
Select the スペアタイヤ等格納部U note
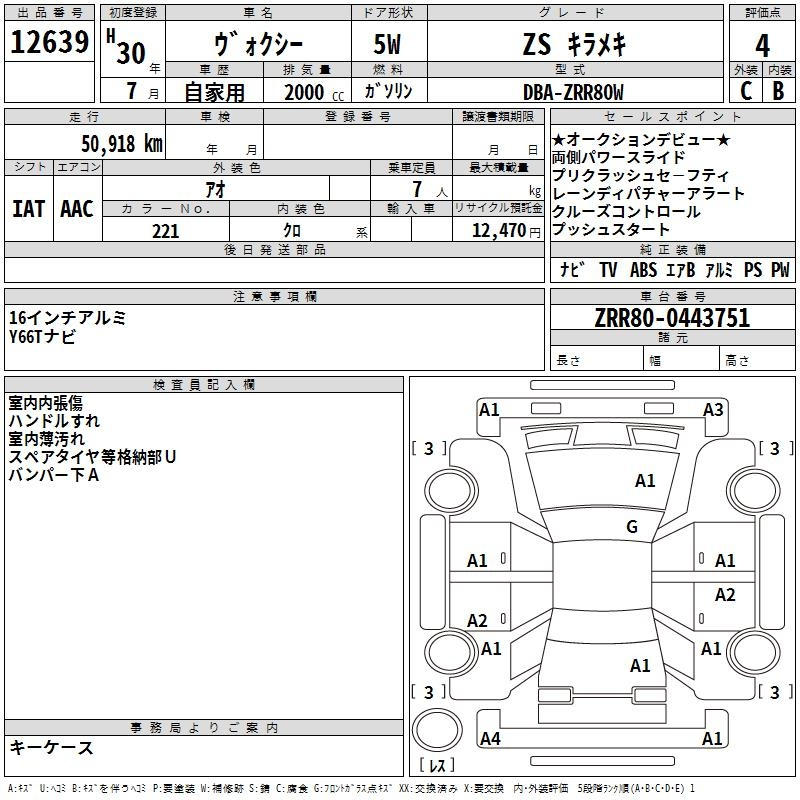click(x=92, y=457)
